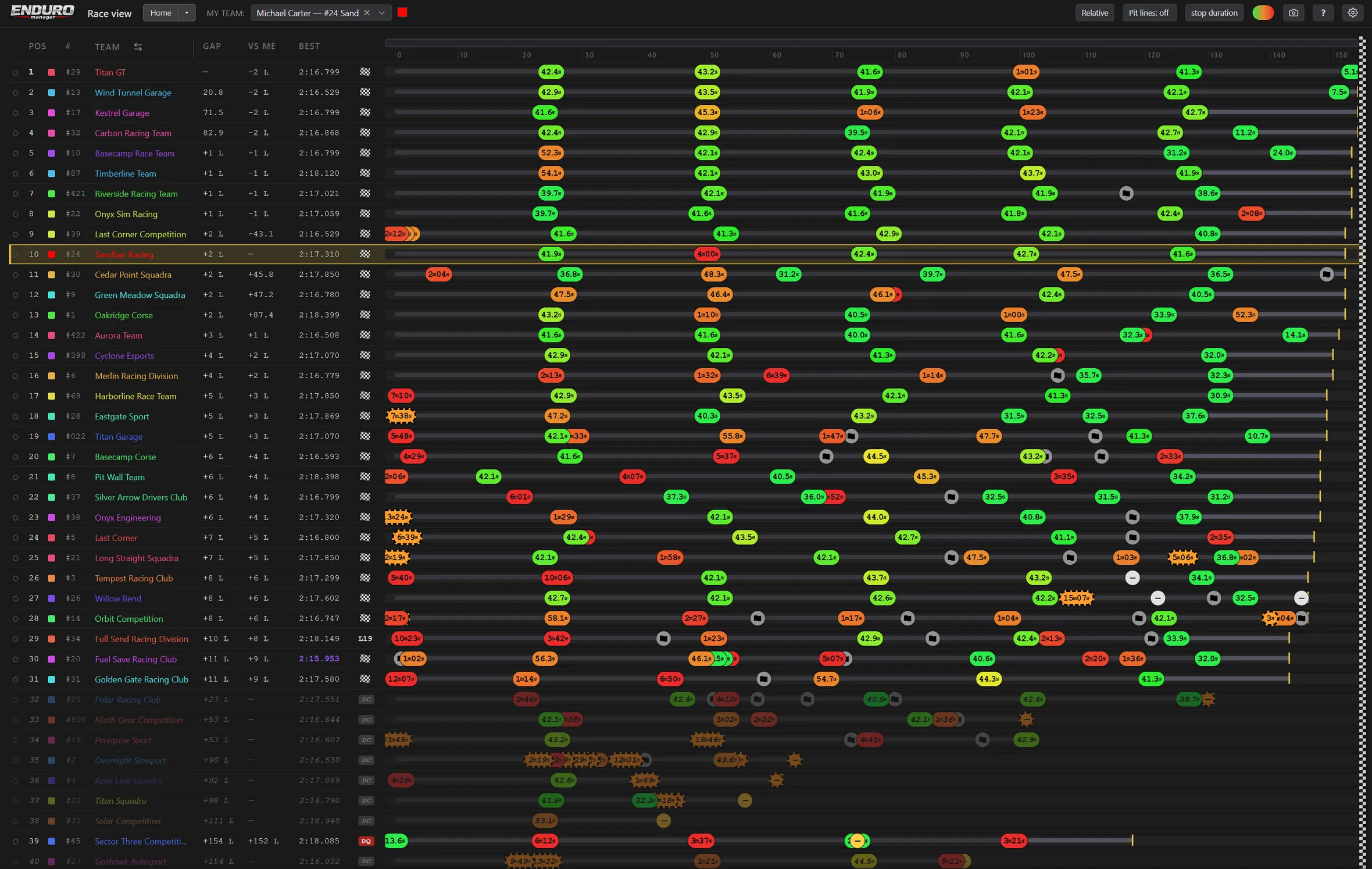Click the flag marker on Cedar Point Squadra timeline
This screenshot has width=1372, height=869.
(x=1326, y=274)
